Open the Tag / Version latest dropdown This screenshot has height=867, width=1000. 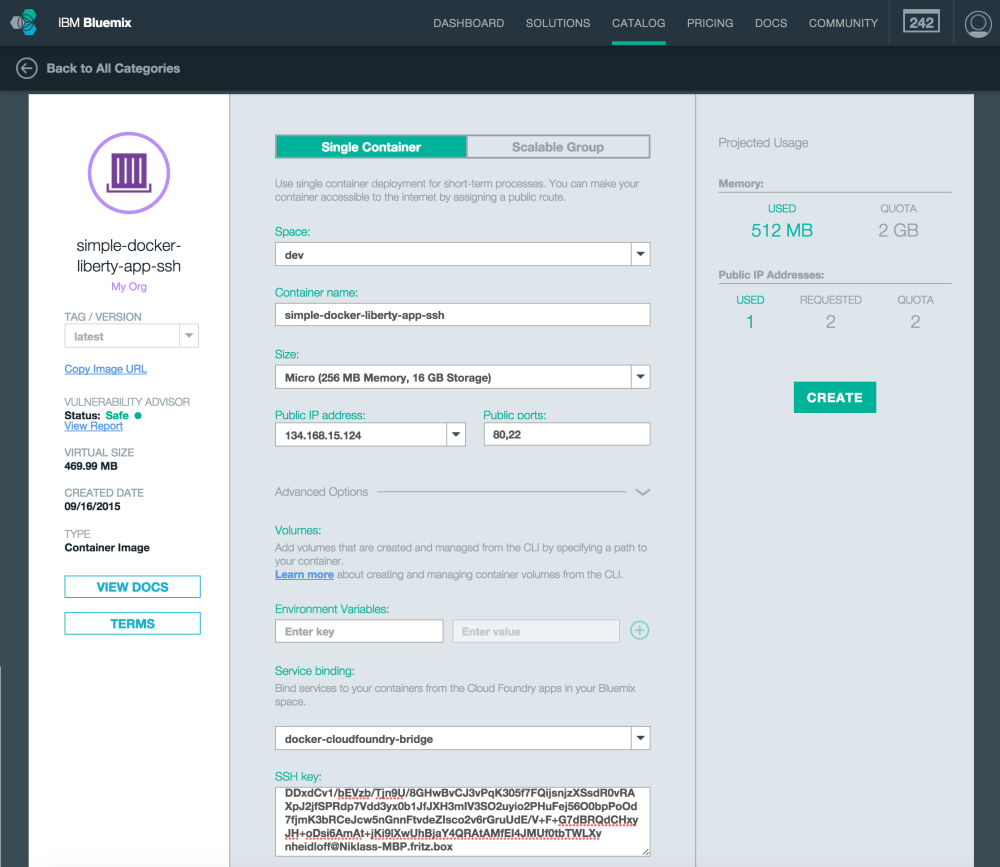coord(131,336)
